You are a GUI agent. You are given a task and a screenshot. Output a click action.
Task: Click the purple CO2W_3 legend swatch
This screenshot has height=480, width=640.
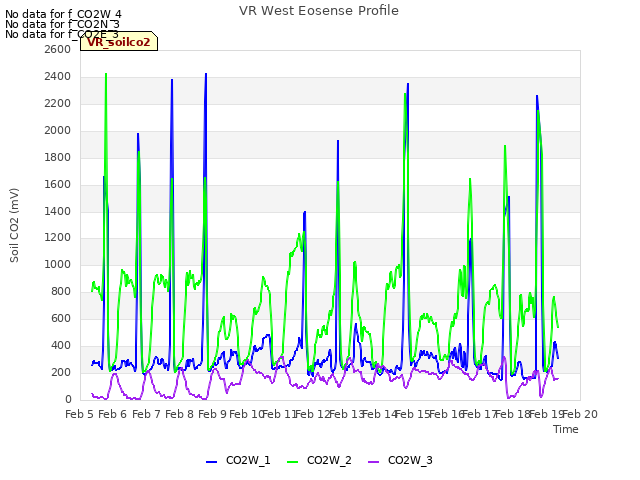(373, 462)
